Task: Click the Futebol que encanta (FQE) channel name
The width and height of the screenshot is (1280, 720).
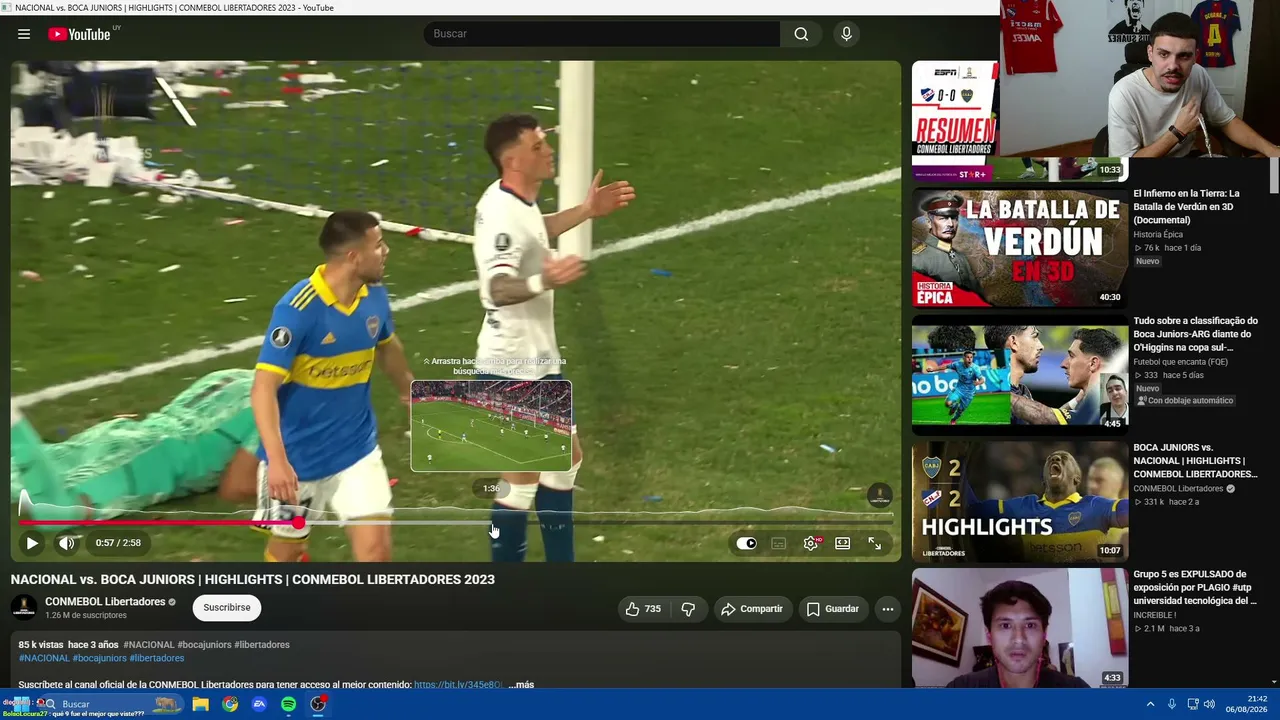Action: pyautogui.click(x=1181, y=362)
